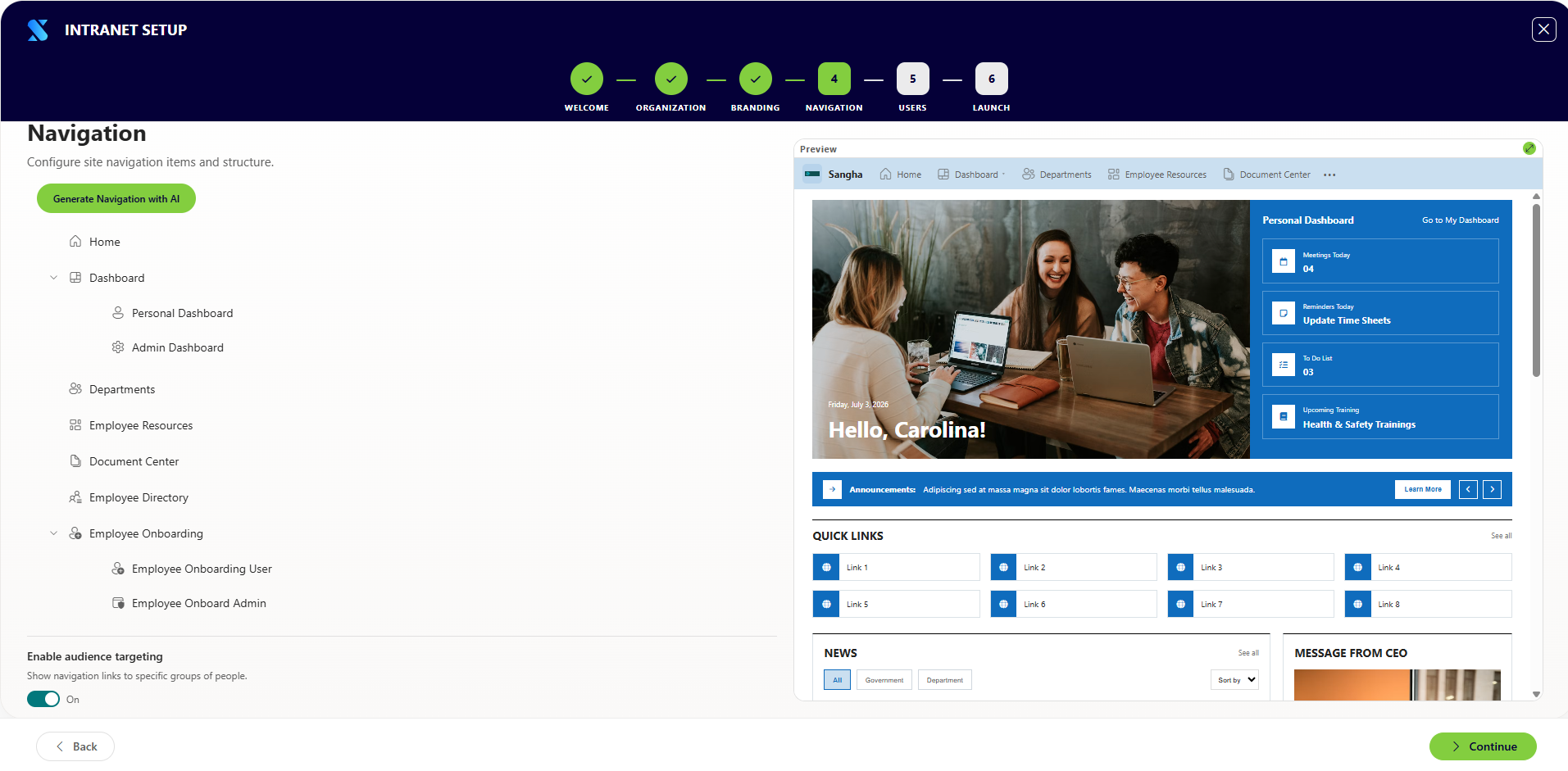This screenshot has height=771, width=1568.
Task: Click previous announcement arrow button
Action: 1468,489
